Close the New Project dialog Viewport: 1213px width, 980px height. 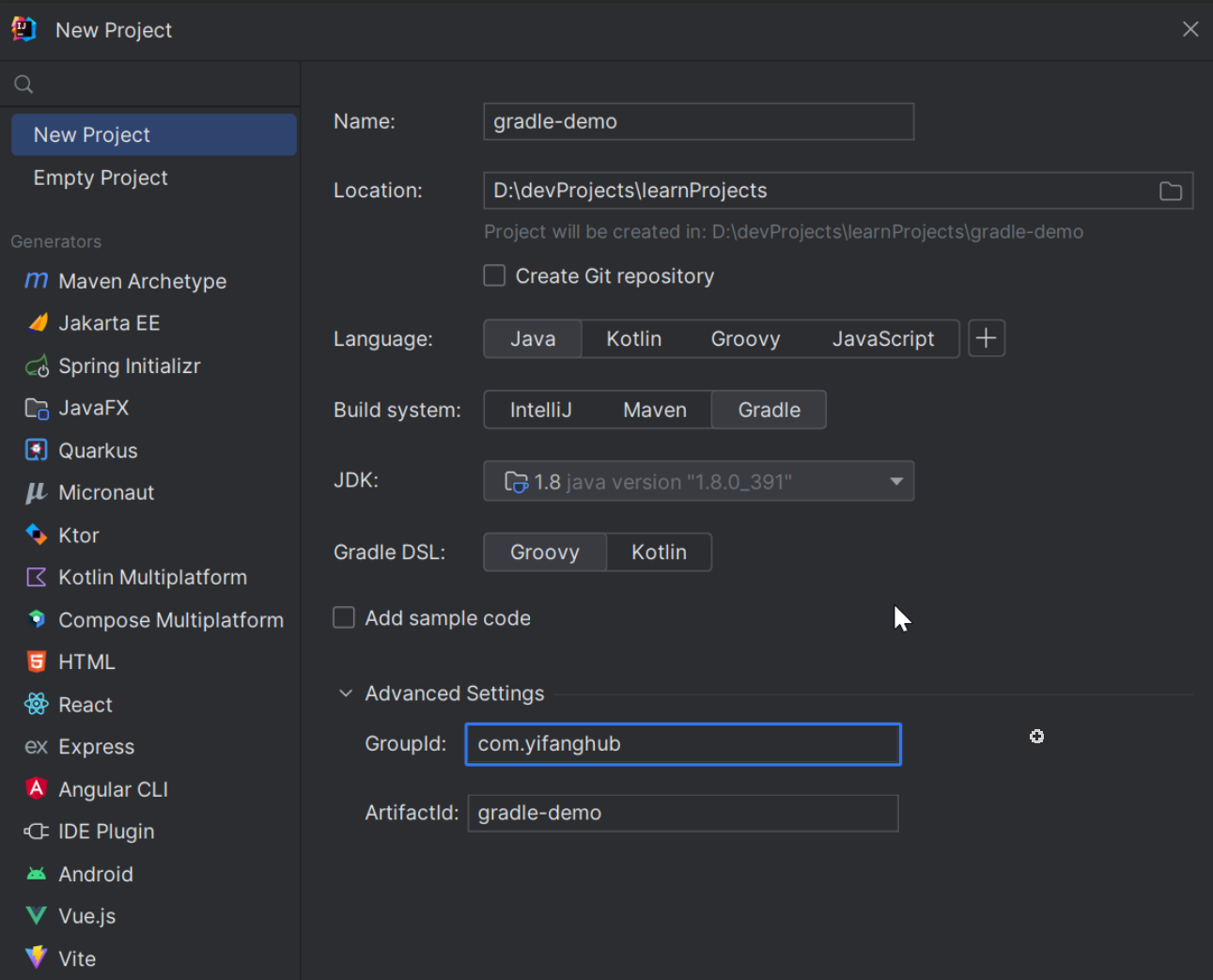click(1190, 29)
